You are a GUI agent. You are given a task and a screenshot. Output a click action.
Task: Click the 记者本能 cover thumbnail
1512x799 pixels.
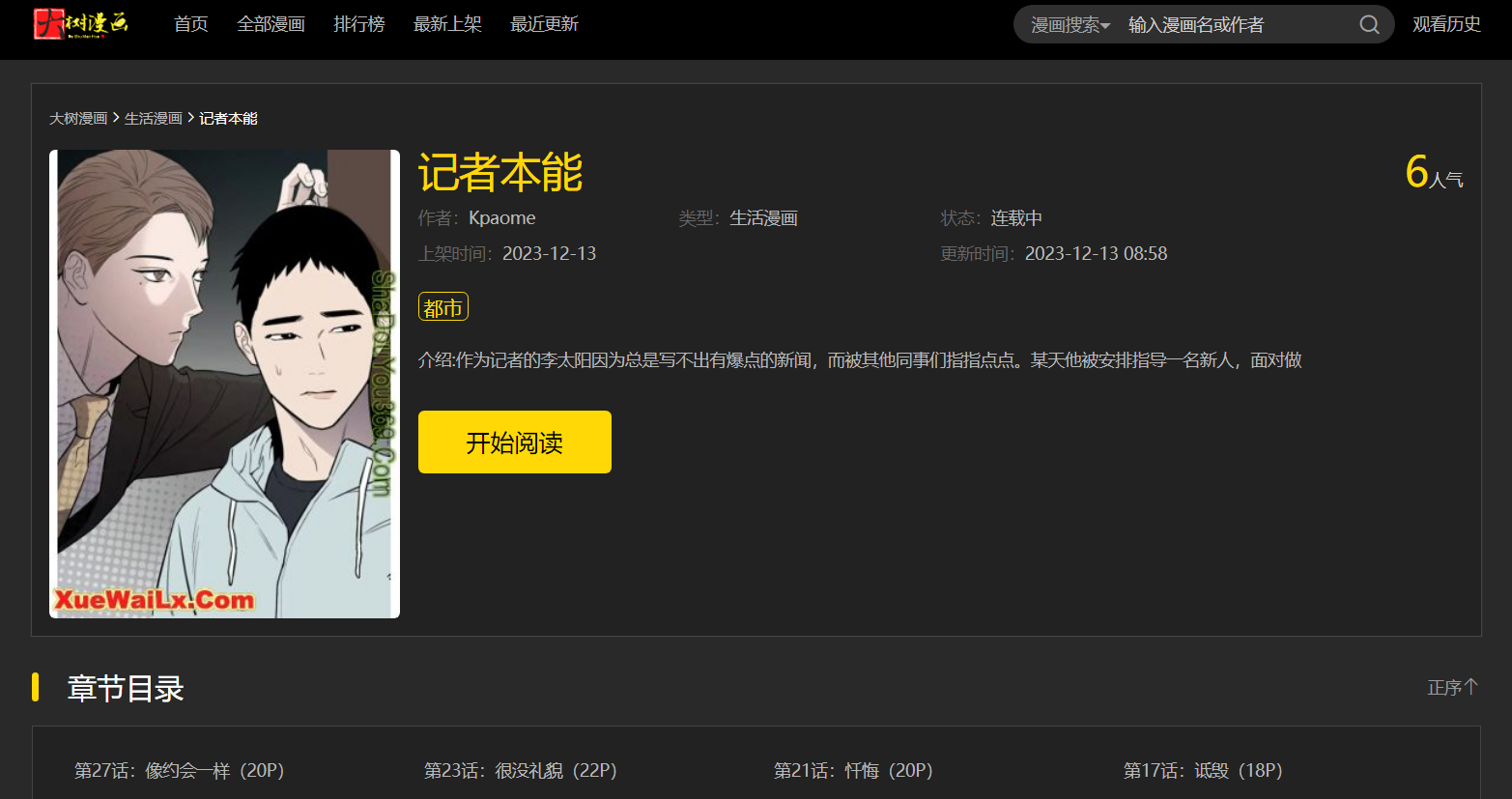pos(224,384)
